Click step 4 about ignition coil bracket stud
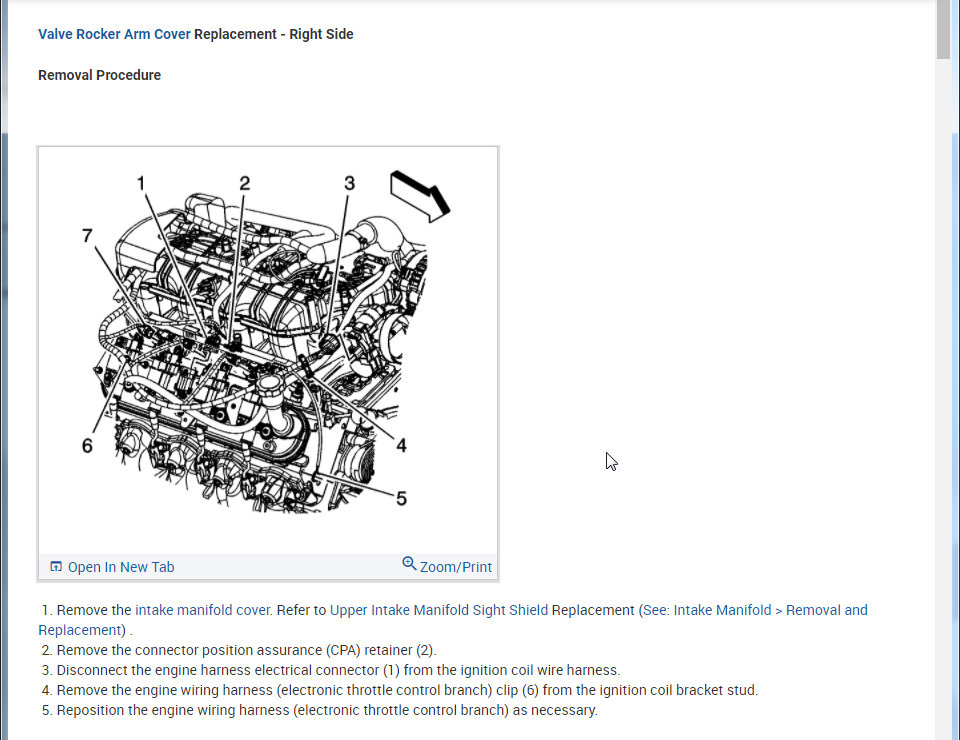Viewport: 960px width, 740px height. point(399,690)
